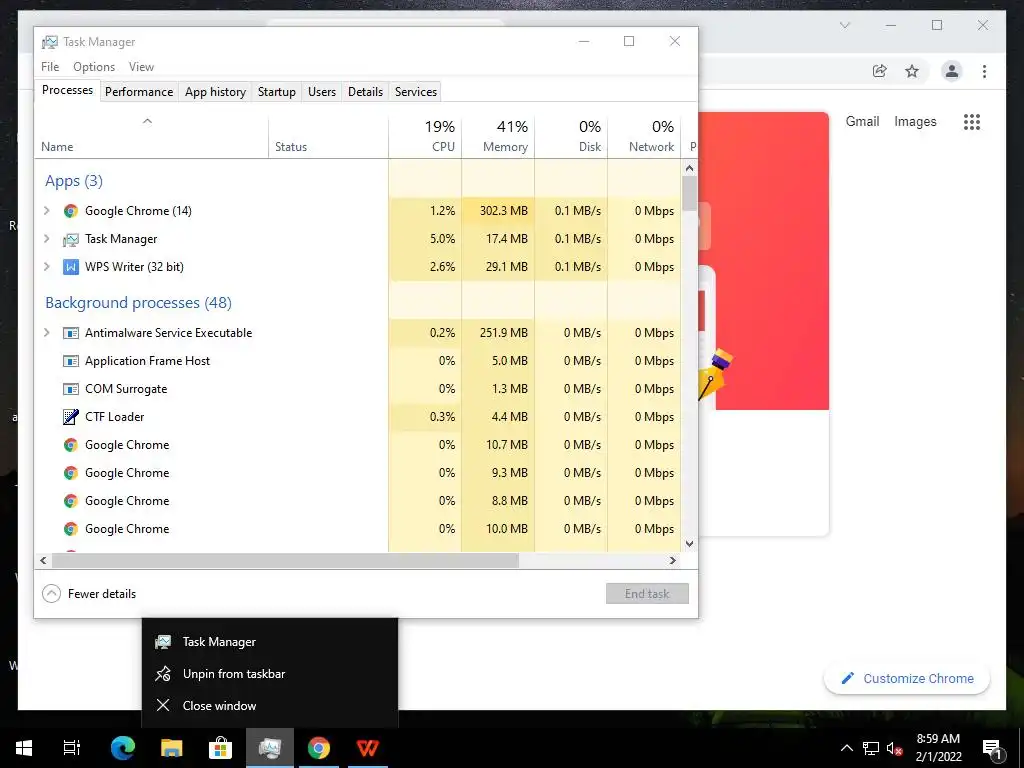Click the Task Manager process icon in Apps list
Image resolution: width=1024 pixels, height=768 pixels.
(71, 239)
